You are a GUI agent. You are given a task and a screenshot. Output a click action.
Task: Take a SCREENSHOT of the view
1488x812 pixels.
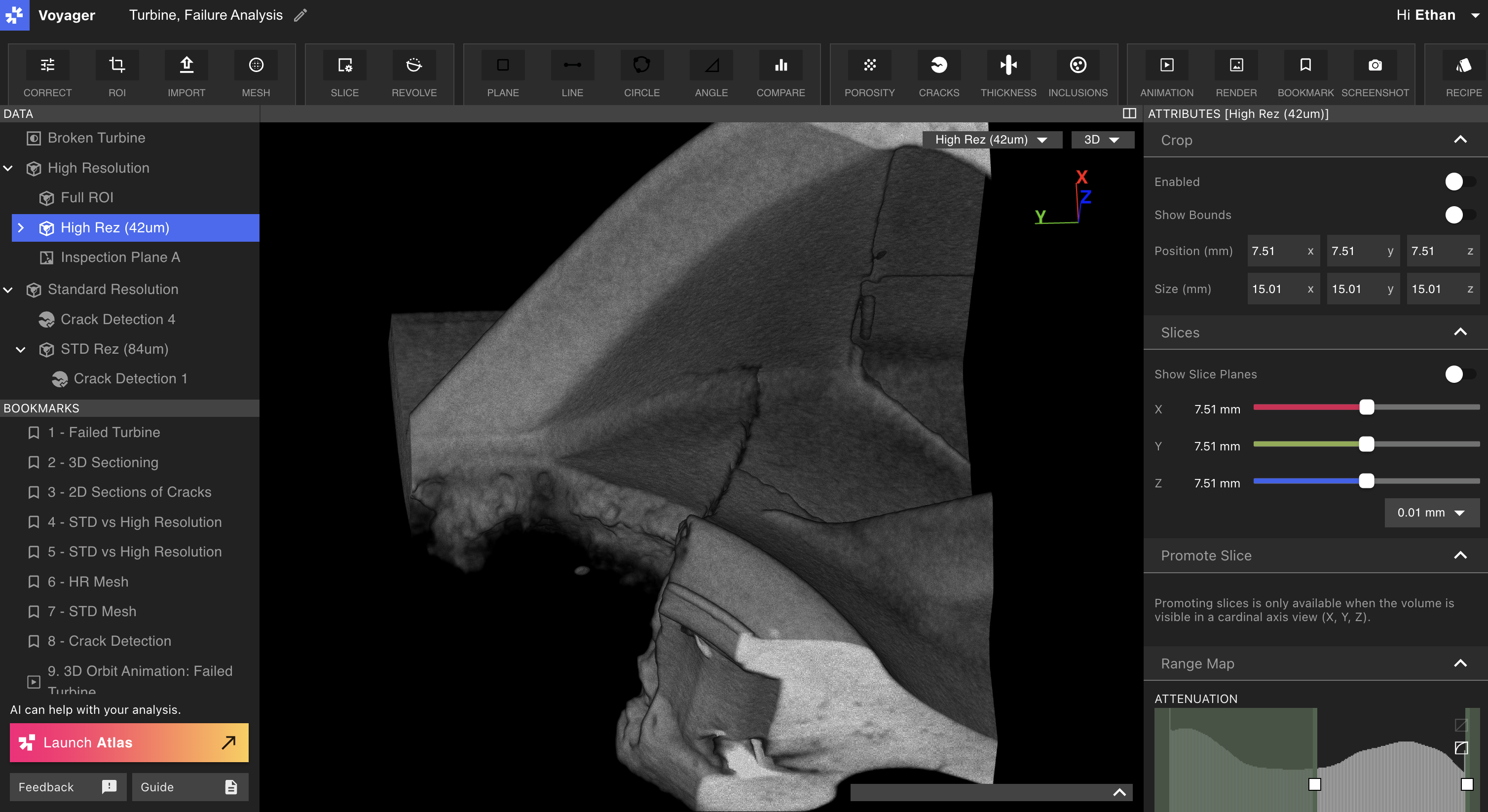click(x=1376, y=74)
